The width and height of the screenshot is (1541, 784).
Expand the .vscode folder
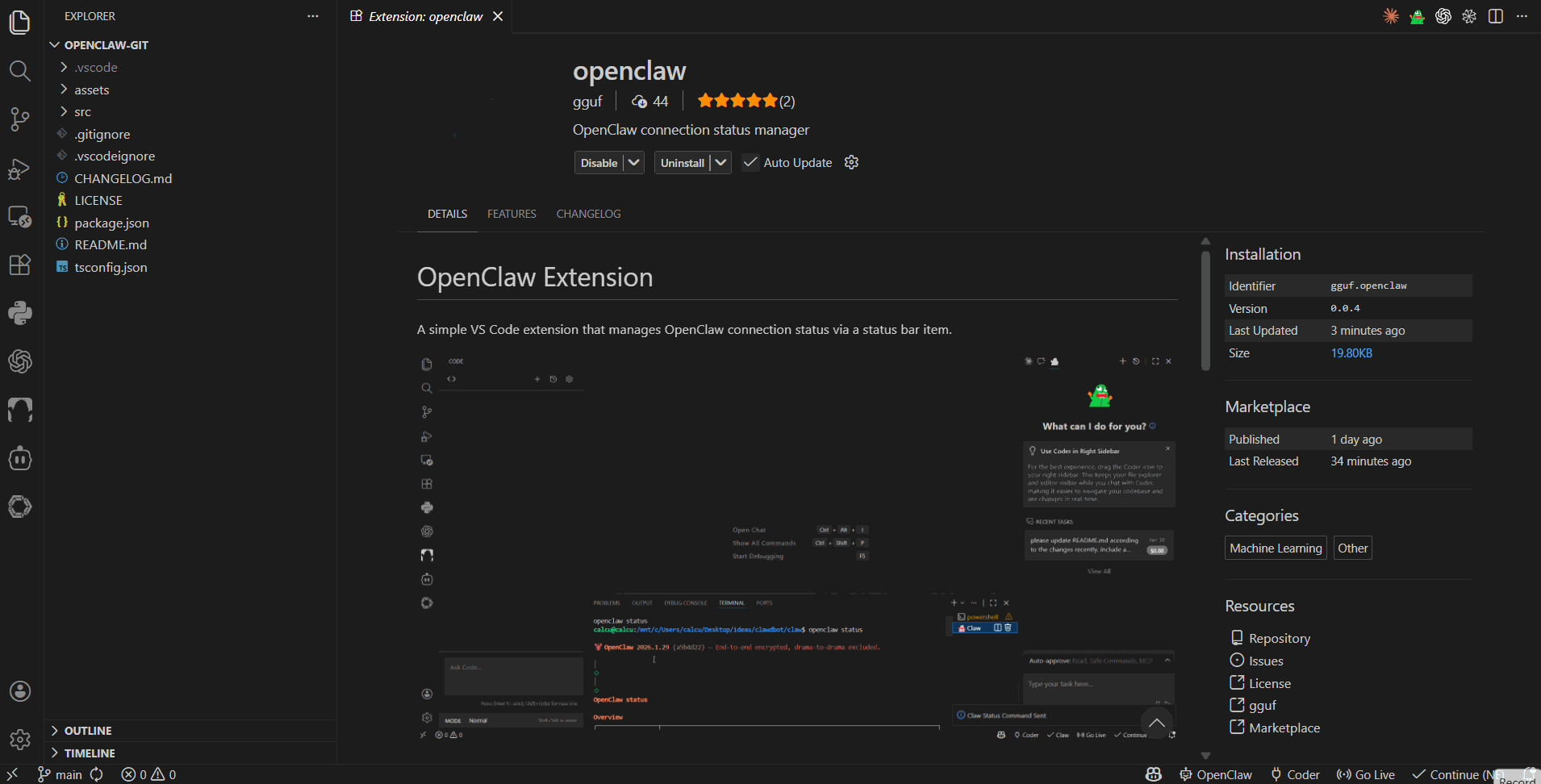point(96,68)
